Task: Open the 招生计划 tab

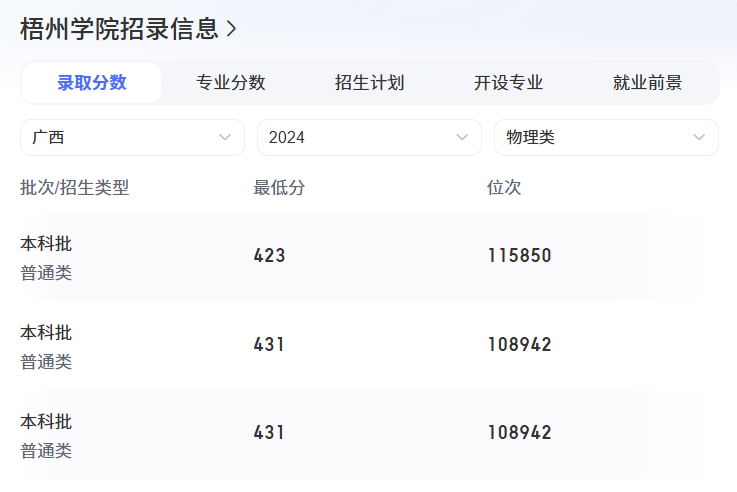Action: click(x=369, y=83)
